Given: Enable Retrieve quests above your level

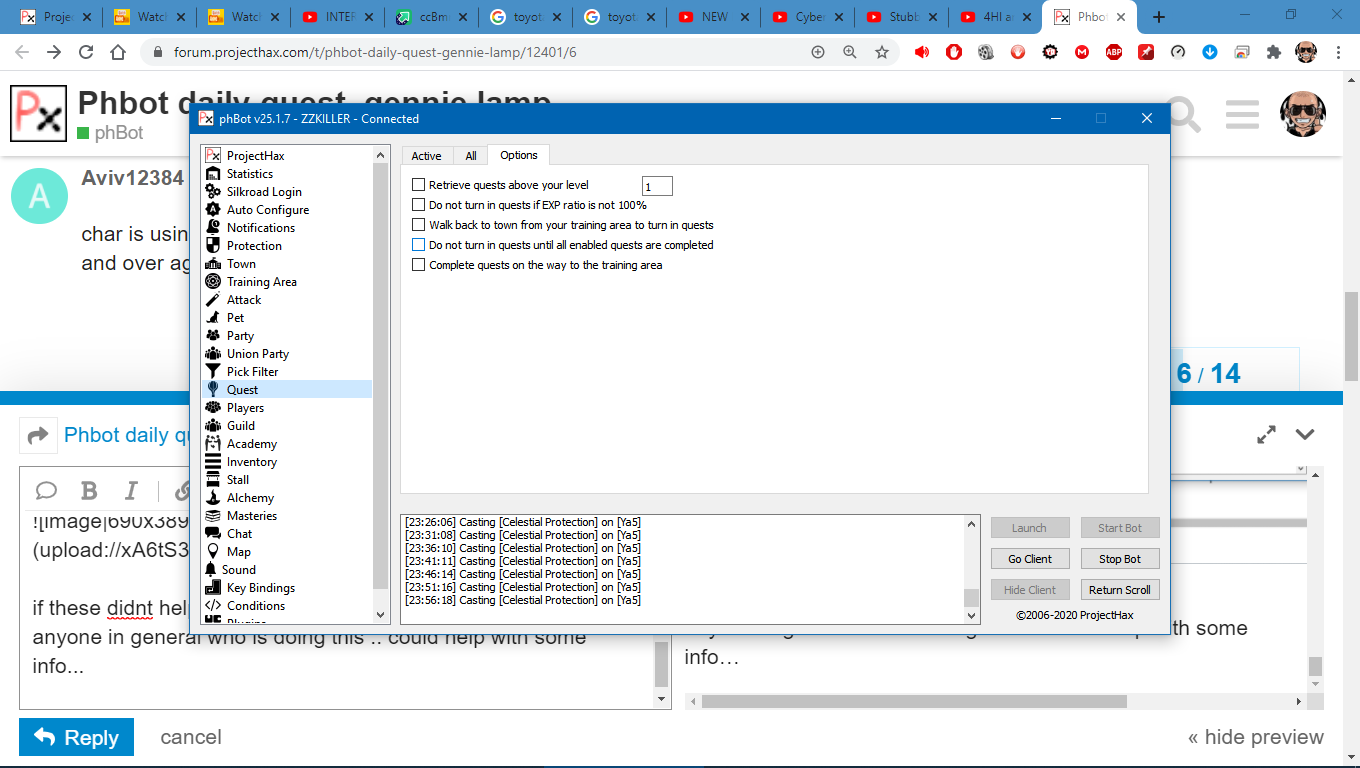Looking at the screenshot, I should tap(419, 185).
